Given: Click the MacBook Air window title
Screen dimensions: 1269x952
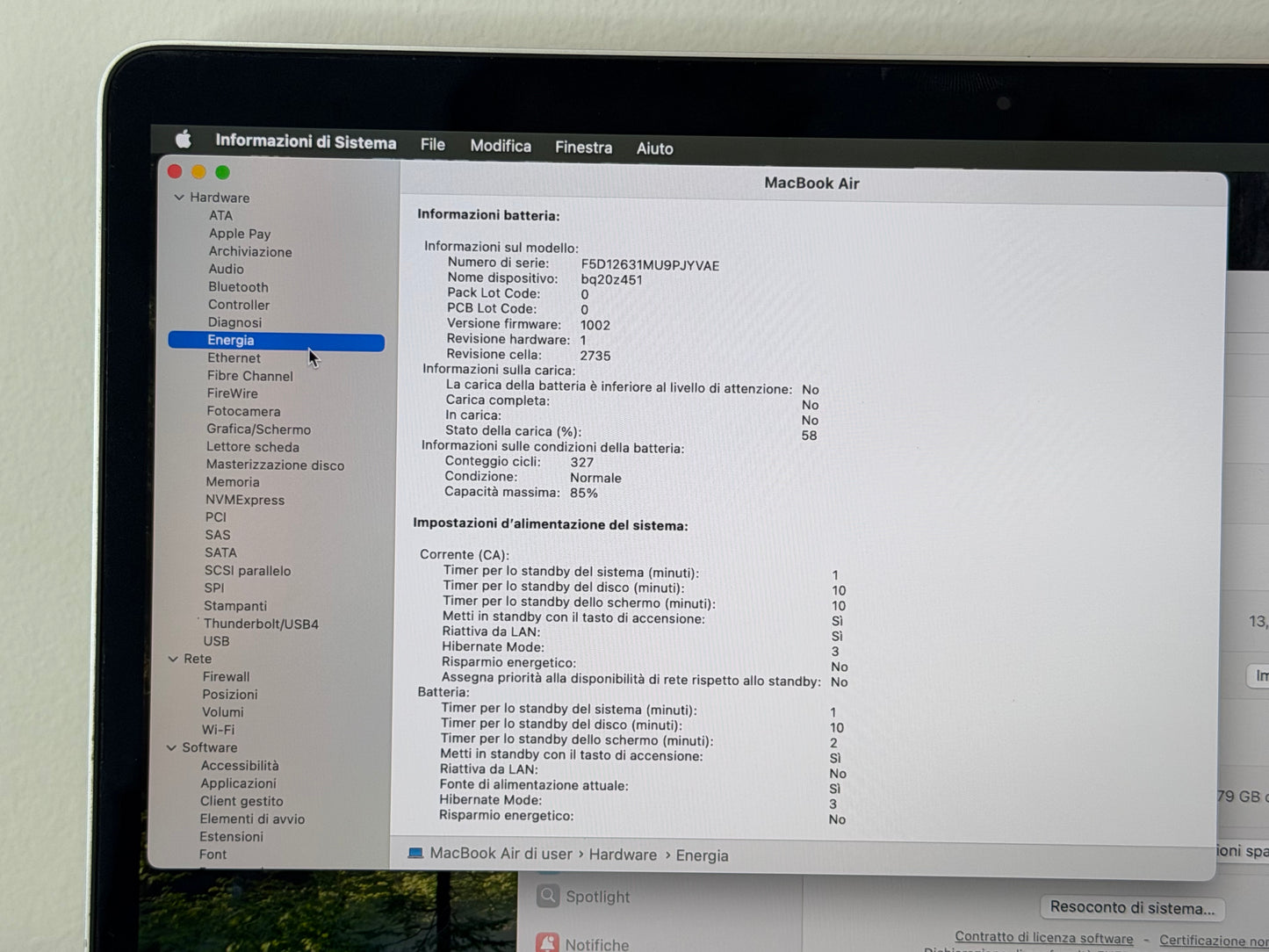Looking at the screenshot, I should [811, 184].
